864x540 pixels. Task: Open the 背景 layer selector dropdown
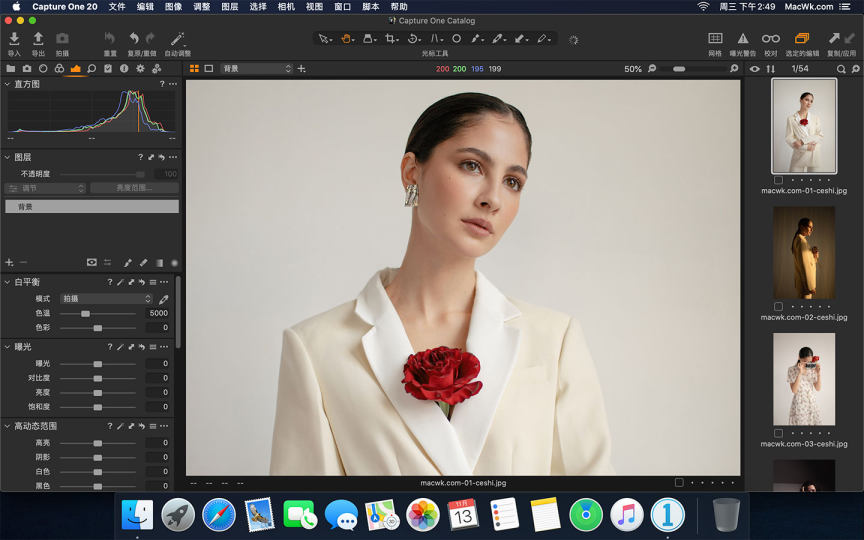256,69
